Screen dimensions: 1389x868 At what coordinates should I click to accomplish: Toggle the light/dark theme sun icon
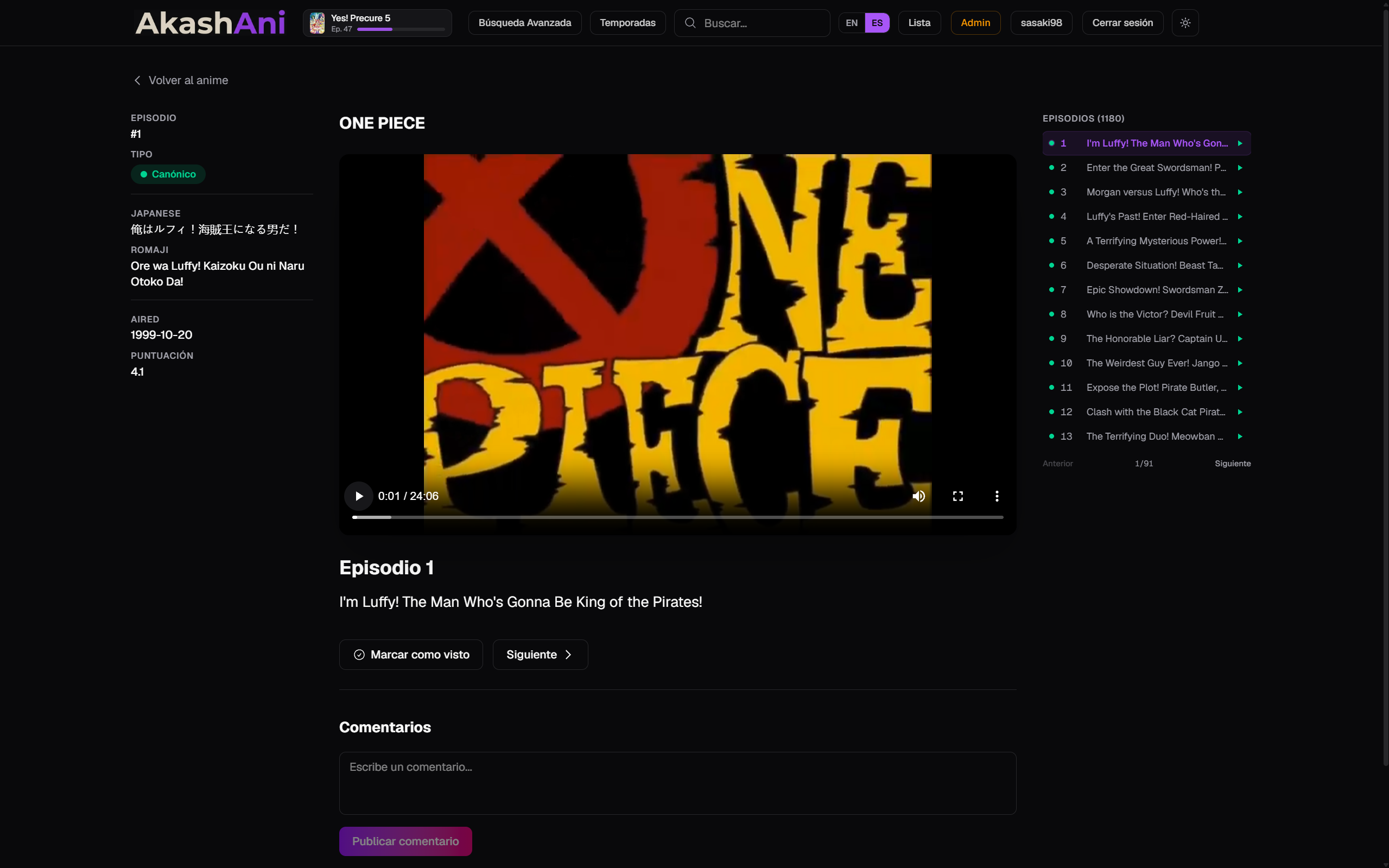(x=1185, y=23)
